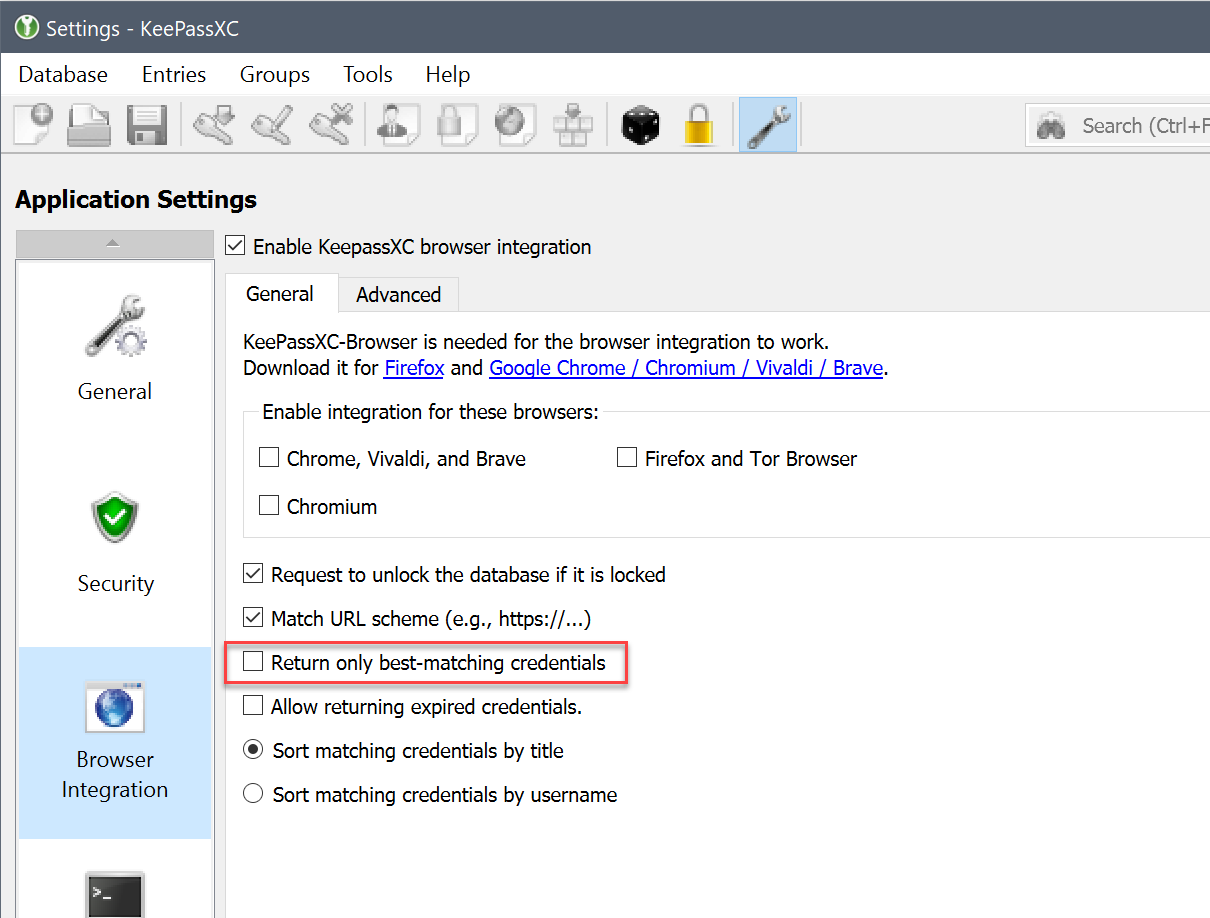The height and width of the screenshot is (918, 1210).
Task: Open the Tools menu
Action: point(367,74)
